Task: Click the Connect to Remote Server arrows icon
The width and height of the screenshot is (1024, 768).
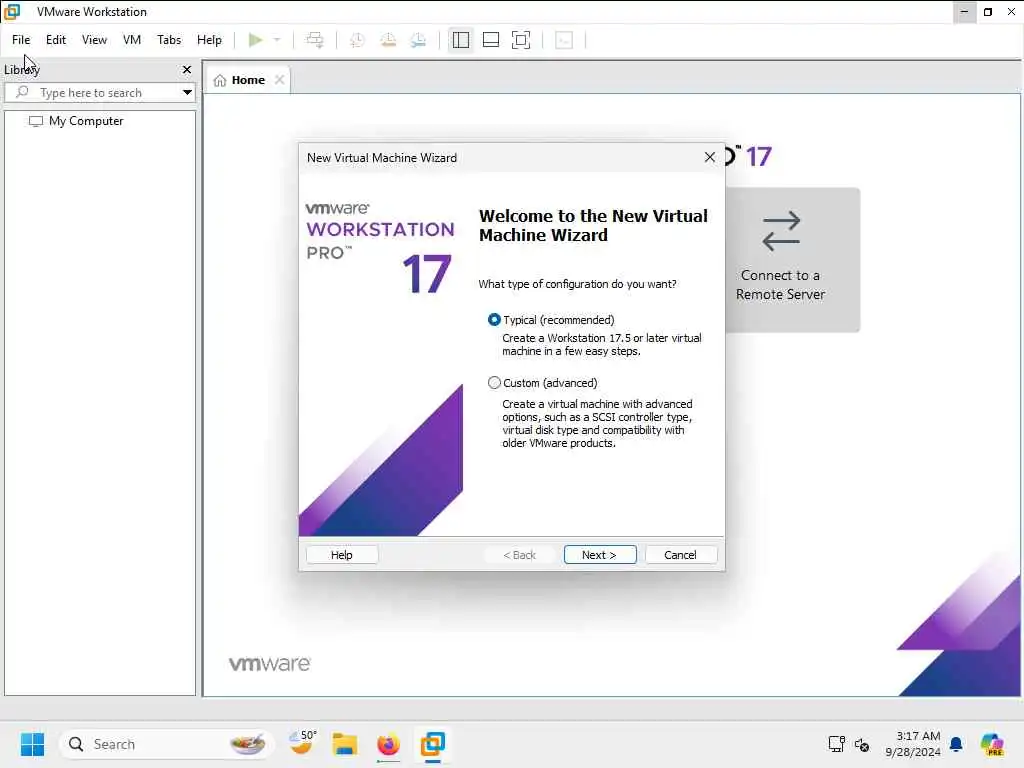Action: [x=781, y=231]
